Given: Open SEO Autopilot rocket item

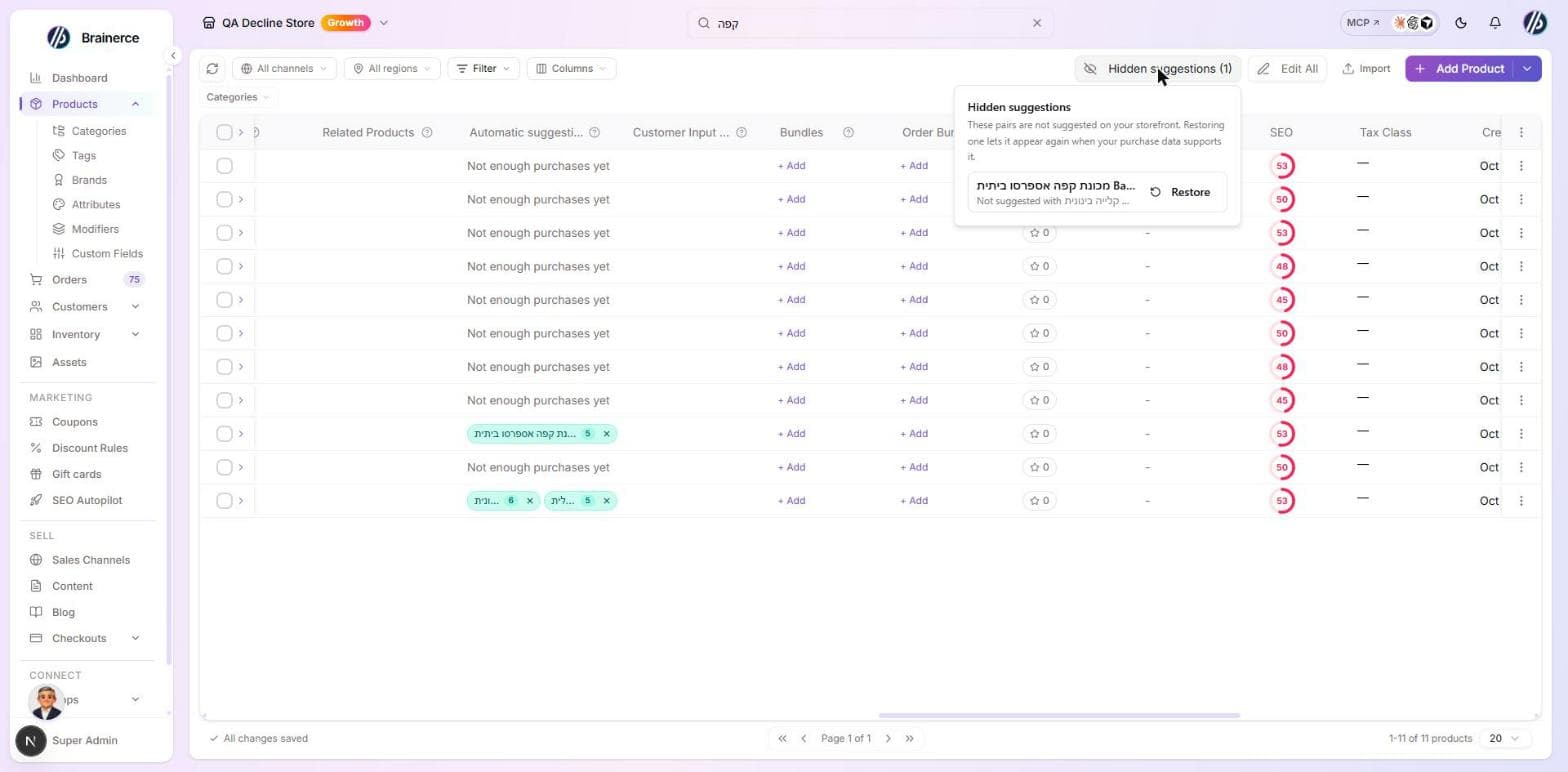Looking at the screenshot, I should (87, 500).
